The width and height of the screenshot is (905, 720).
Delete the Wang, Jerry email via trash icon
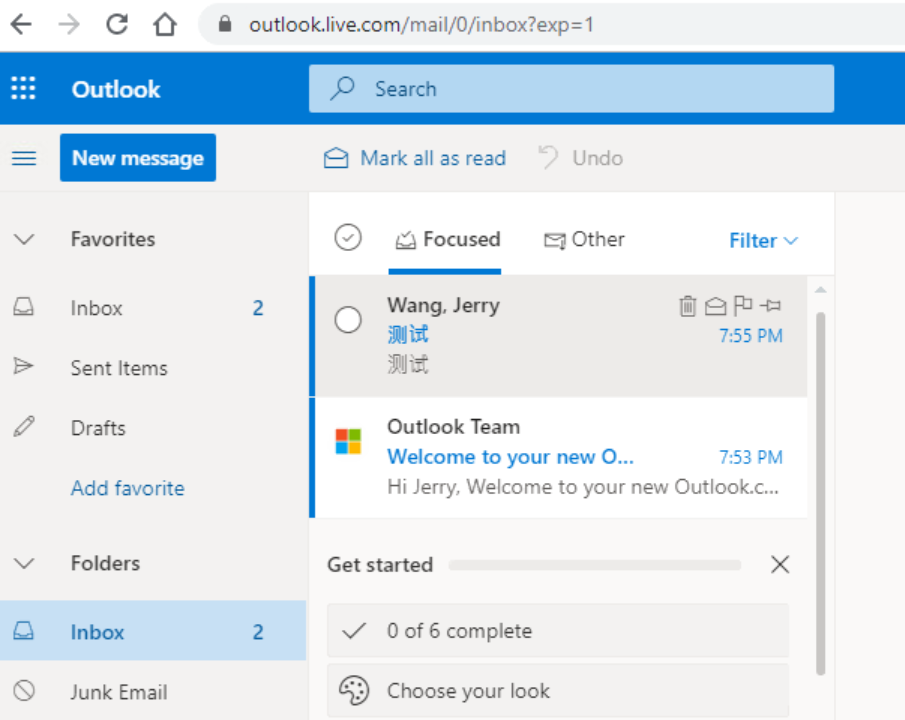tap(687, 306)
